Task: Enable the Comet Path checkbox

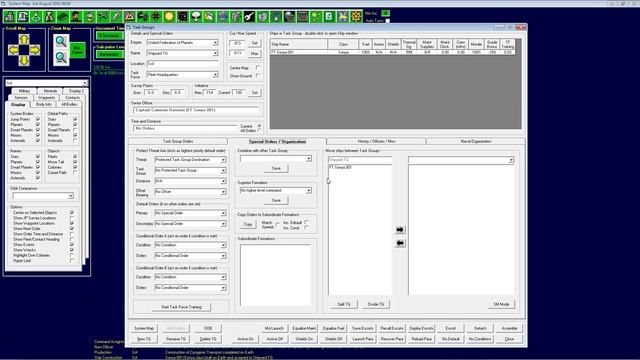Action: [x=75, y=172]
